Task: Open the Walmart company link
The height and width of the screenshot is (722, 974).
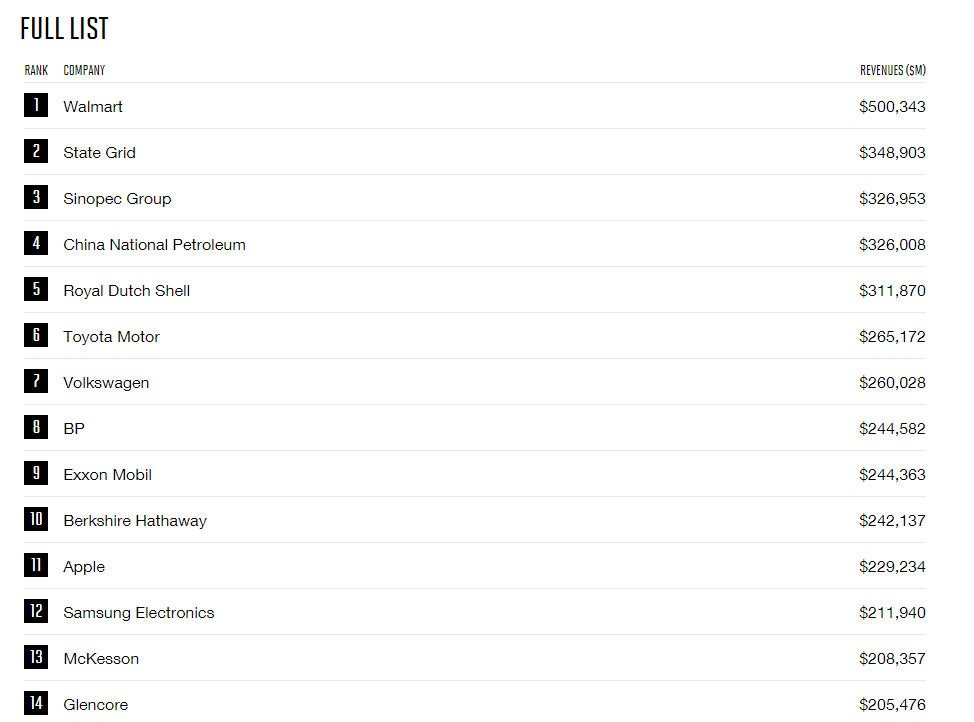Action: 93,107
